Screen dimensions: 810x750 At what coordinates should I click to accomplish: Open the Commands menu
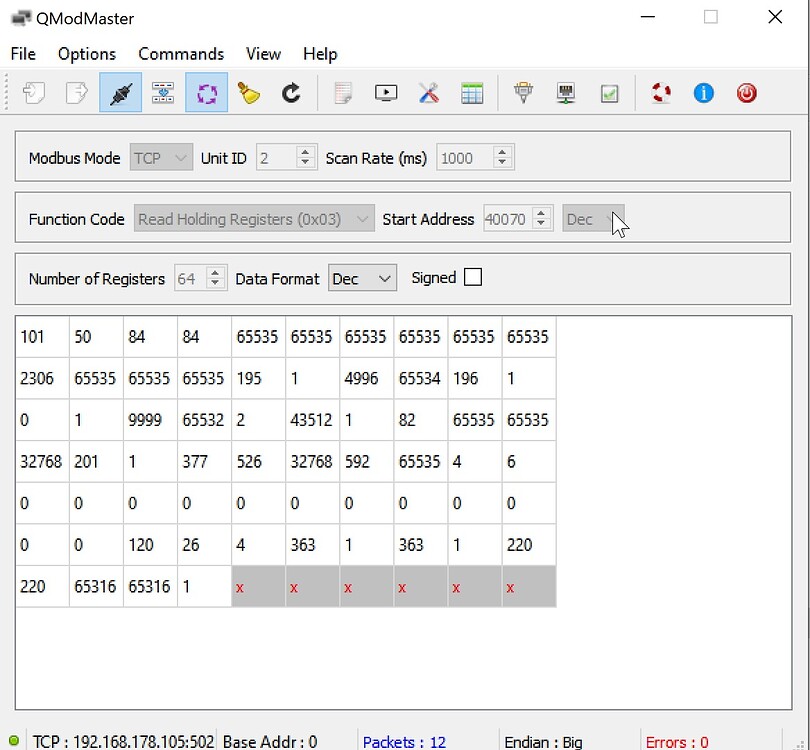181,54
